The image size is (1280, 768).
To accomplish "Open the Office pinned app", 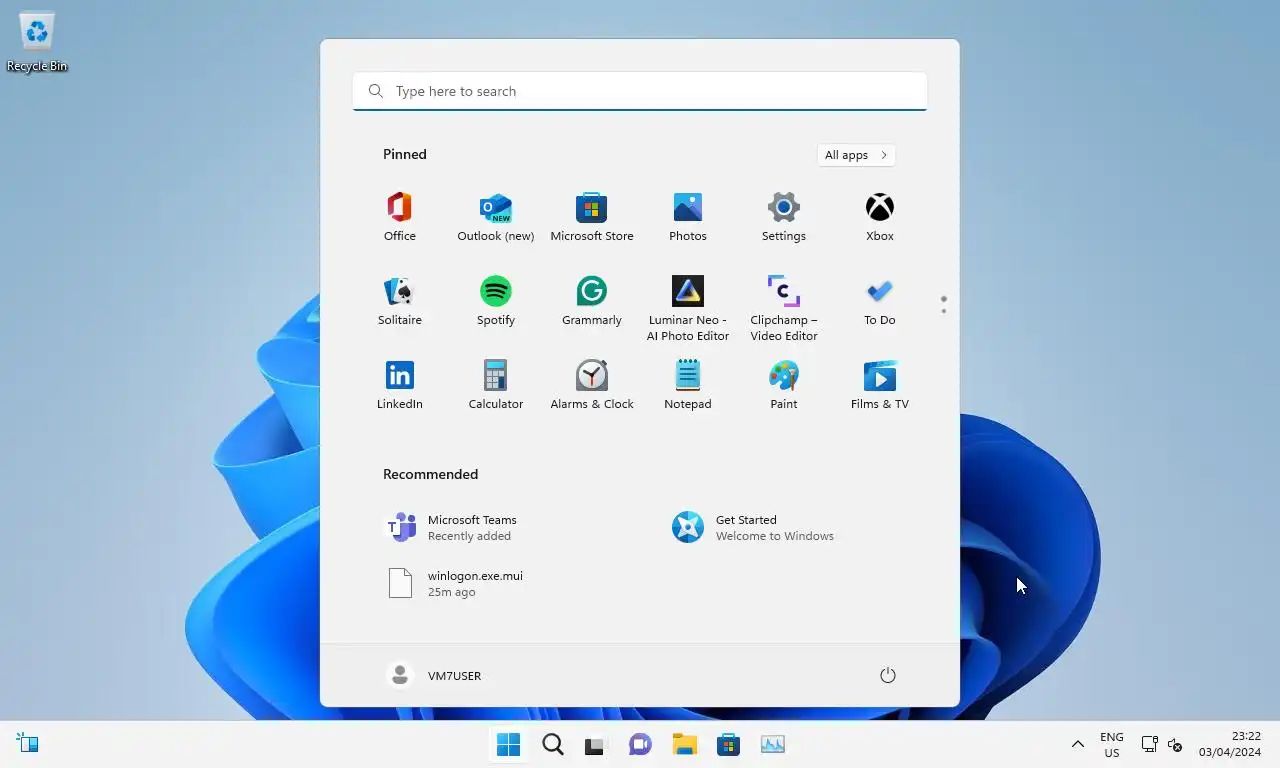I will pyautogui.click(x=400, y=217).
